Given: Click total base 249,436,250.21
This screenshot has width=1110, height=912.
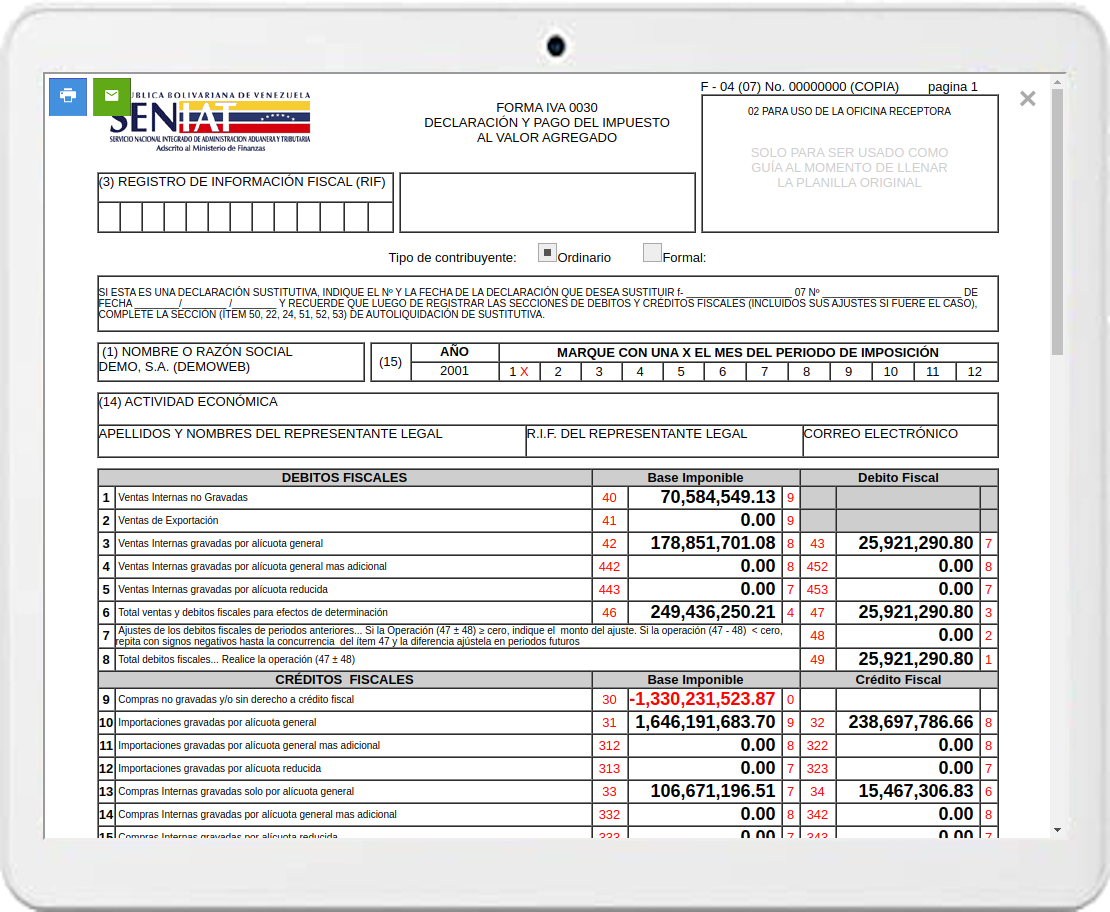Looking at the screenshot, I should [x=713, y=612].
